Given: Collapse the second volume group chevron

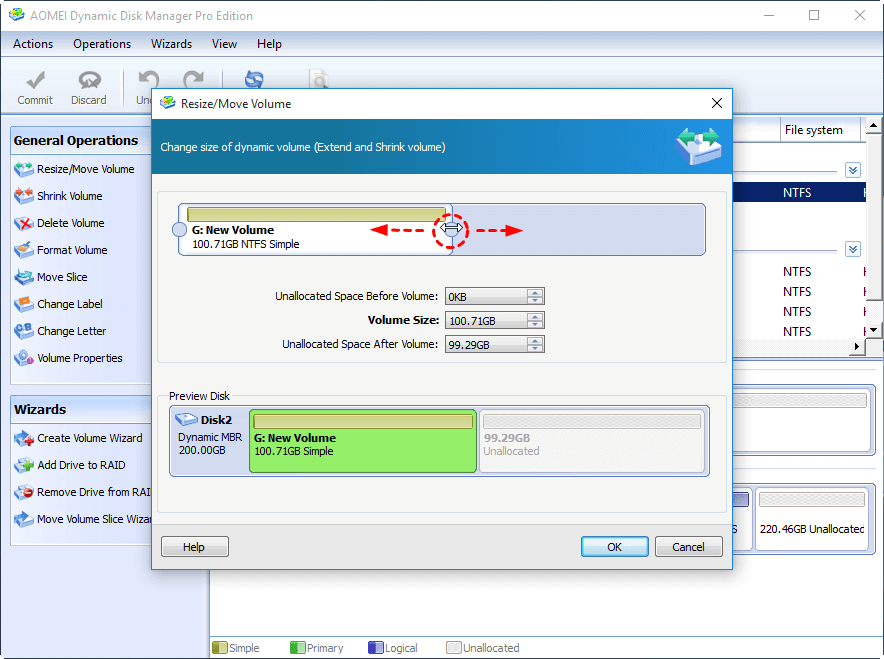Looking at the screenshot, I should tap(853, 249).
